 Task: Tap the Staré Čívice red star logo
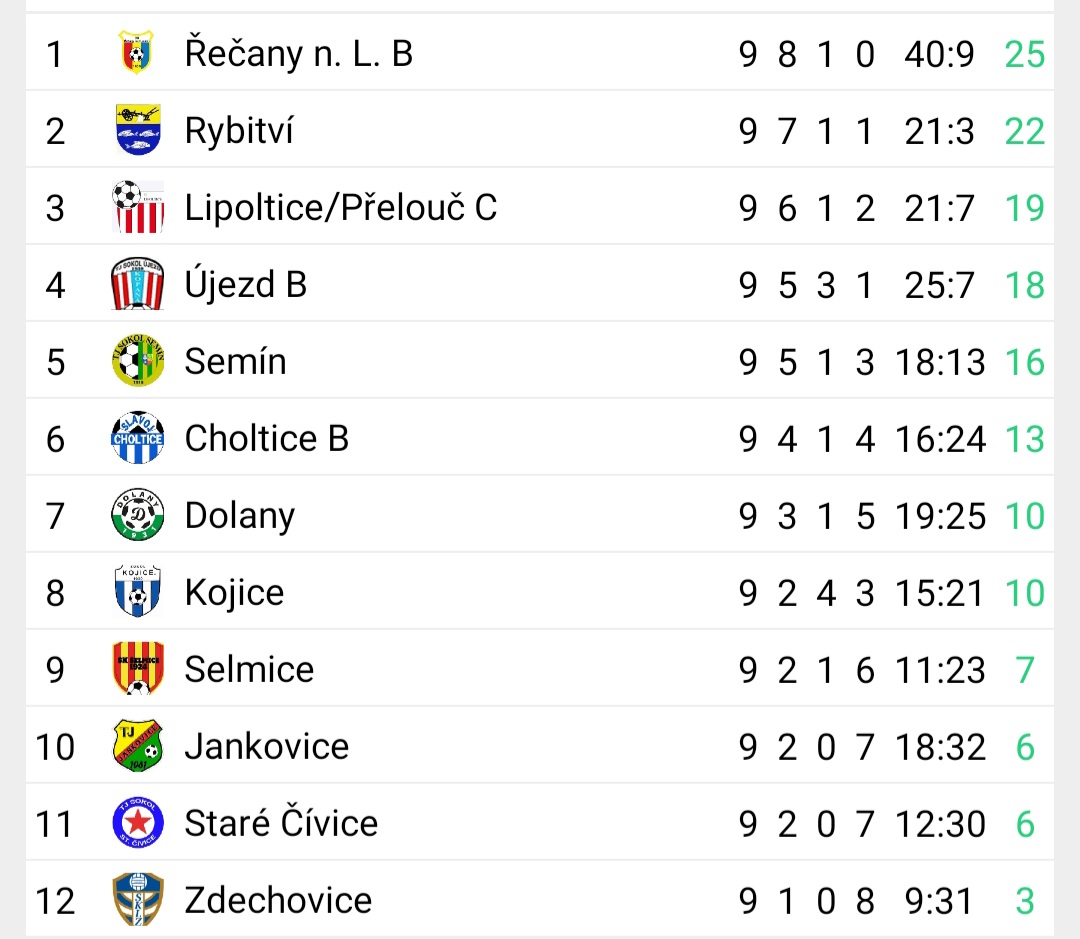pos(138,823)
